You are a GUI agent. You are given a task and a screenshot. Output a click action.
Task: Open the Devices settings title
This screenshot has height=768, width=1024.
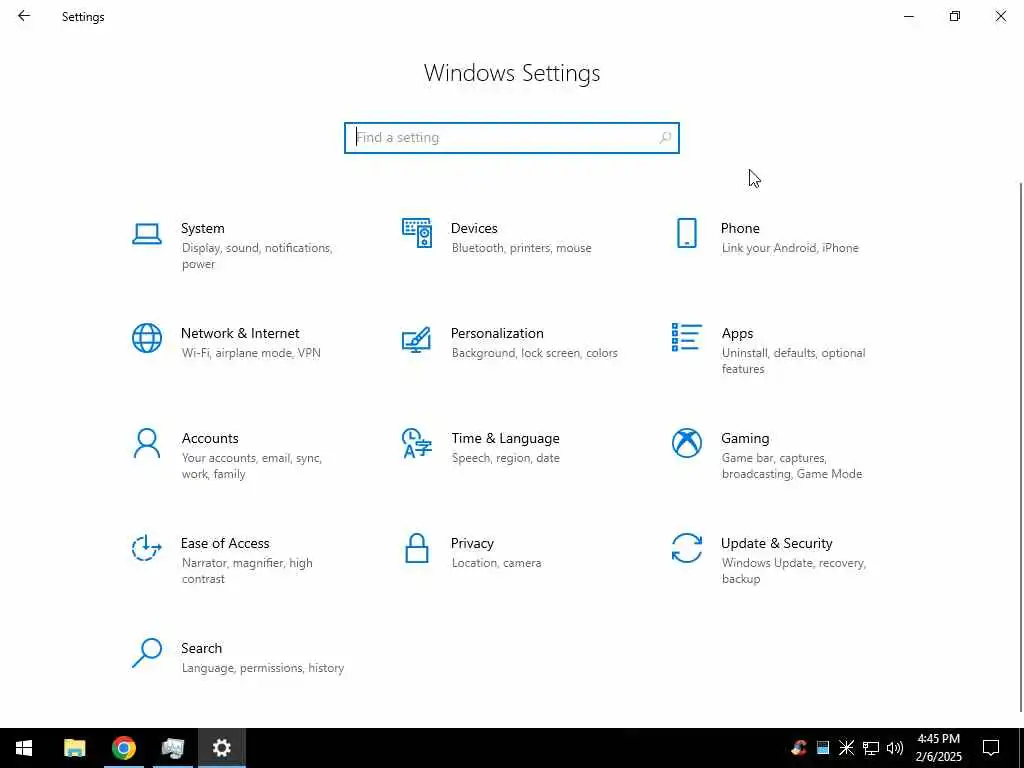tap(474, 228)
